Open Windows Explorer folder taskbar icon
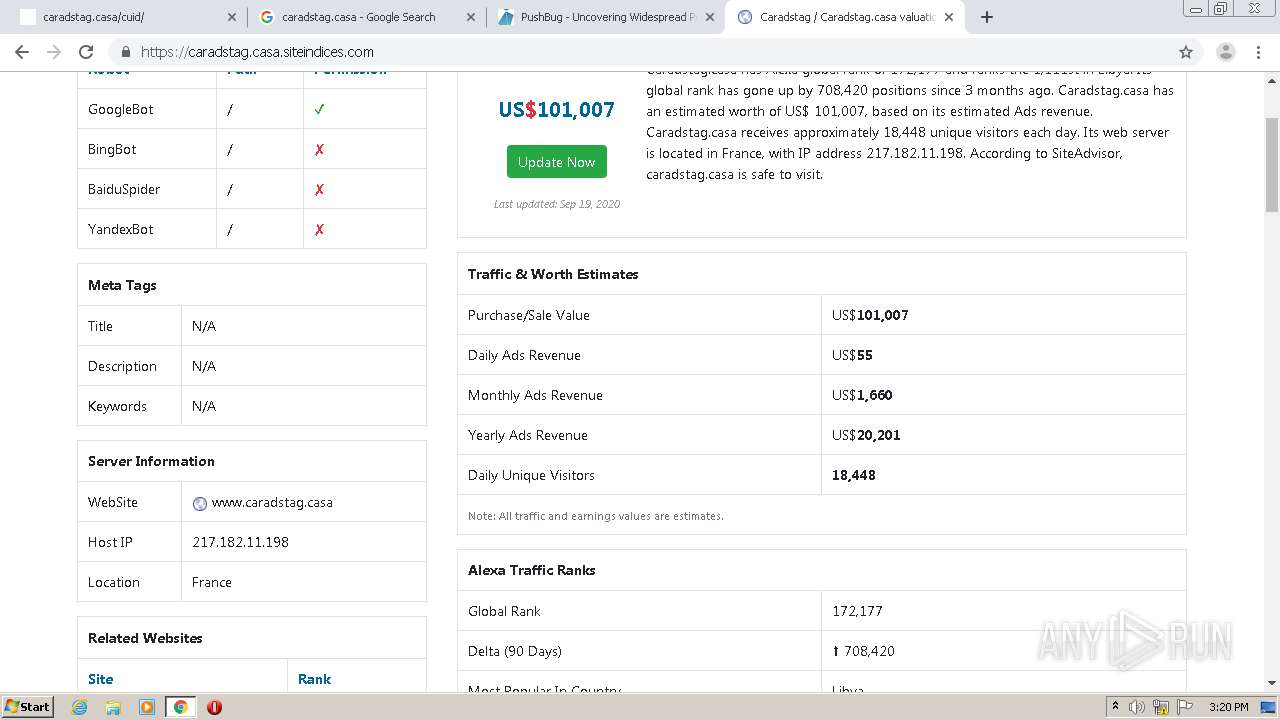 (x=113, y=707)
